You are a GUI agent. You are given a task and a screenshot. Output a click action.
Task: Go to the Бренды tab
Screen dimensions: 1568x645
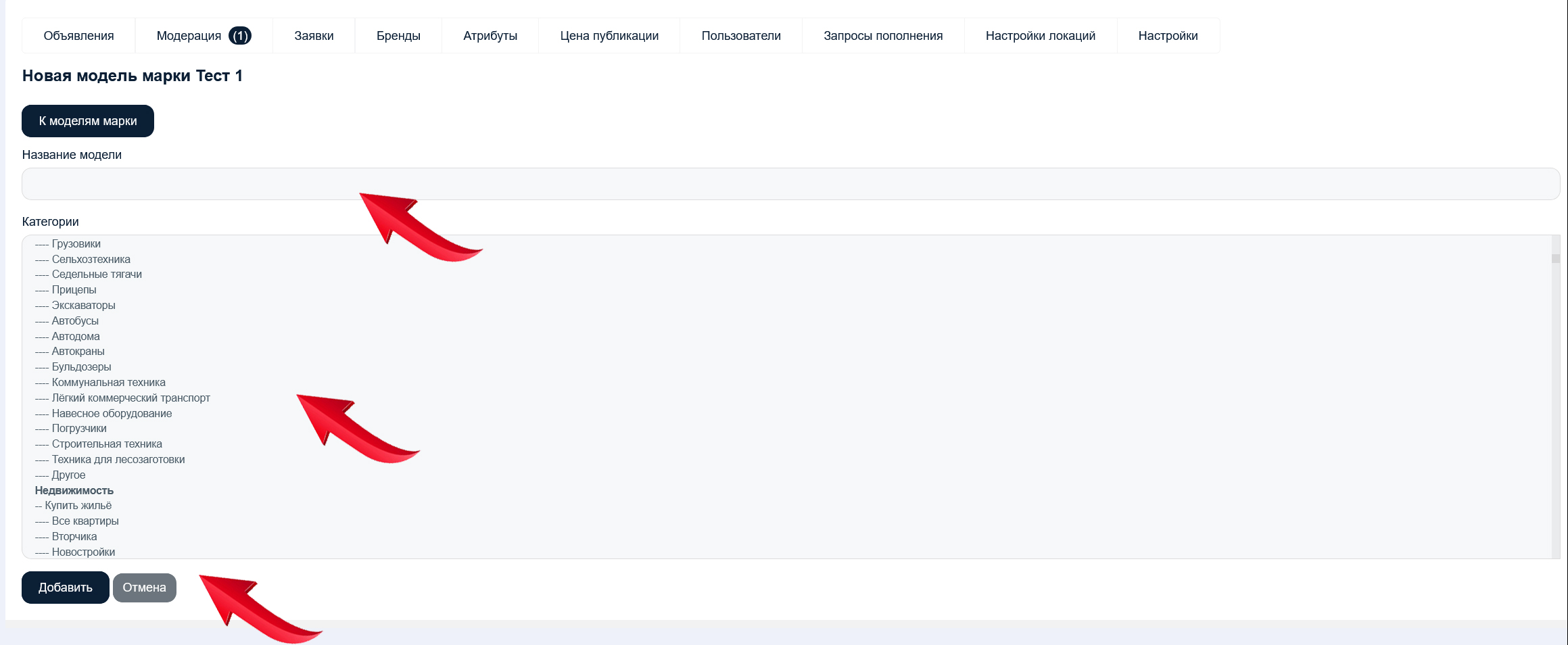click(x=398, y=36)
